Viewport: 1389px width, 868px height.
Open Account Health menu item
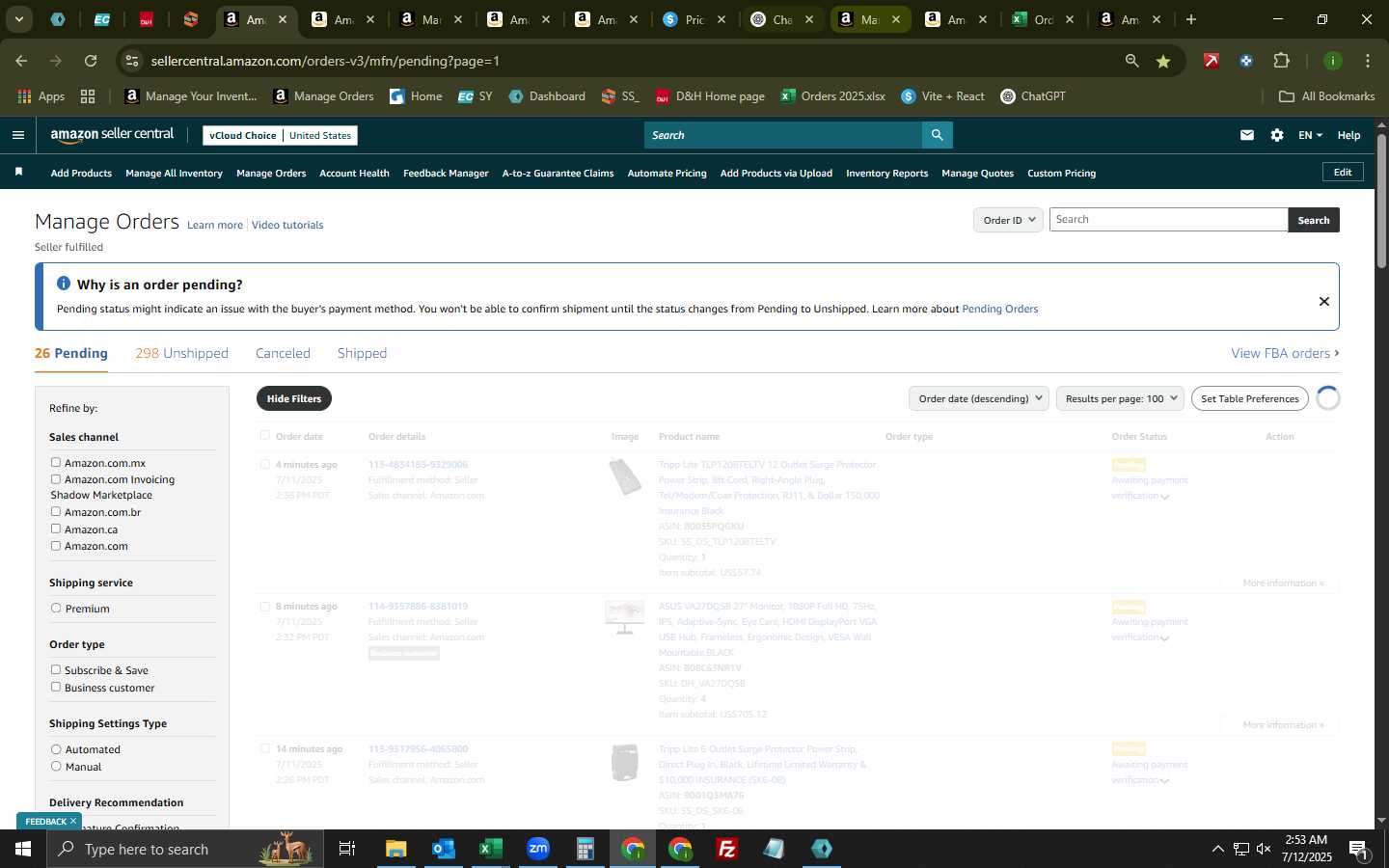point(354,174)
